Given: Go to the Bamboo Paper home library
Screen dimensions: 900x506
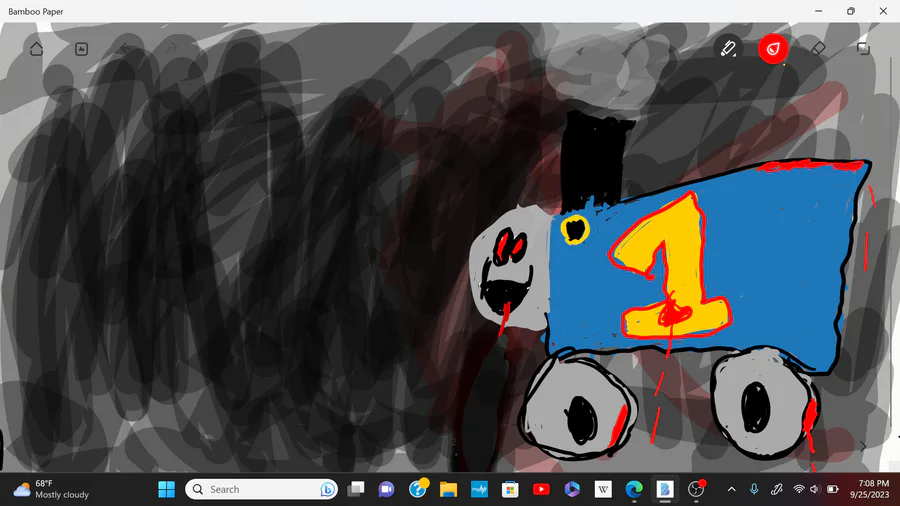Looking at the screenshot, I should click(x=37, y=49).
